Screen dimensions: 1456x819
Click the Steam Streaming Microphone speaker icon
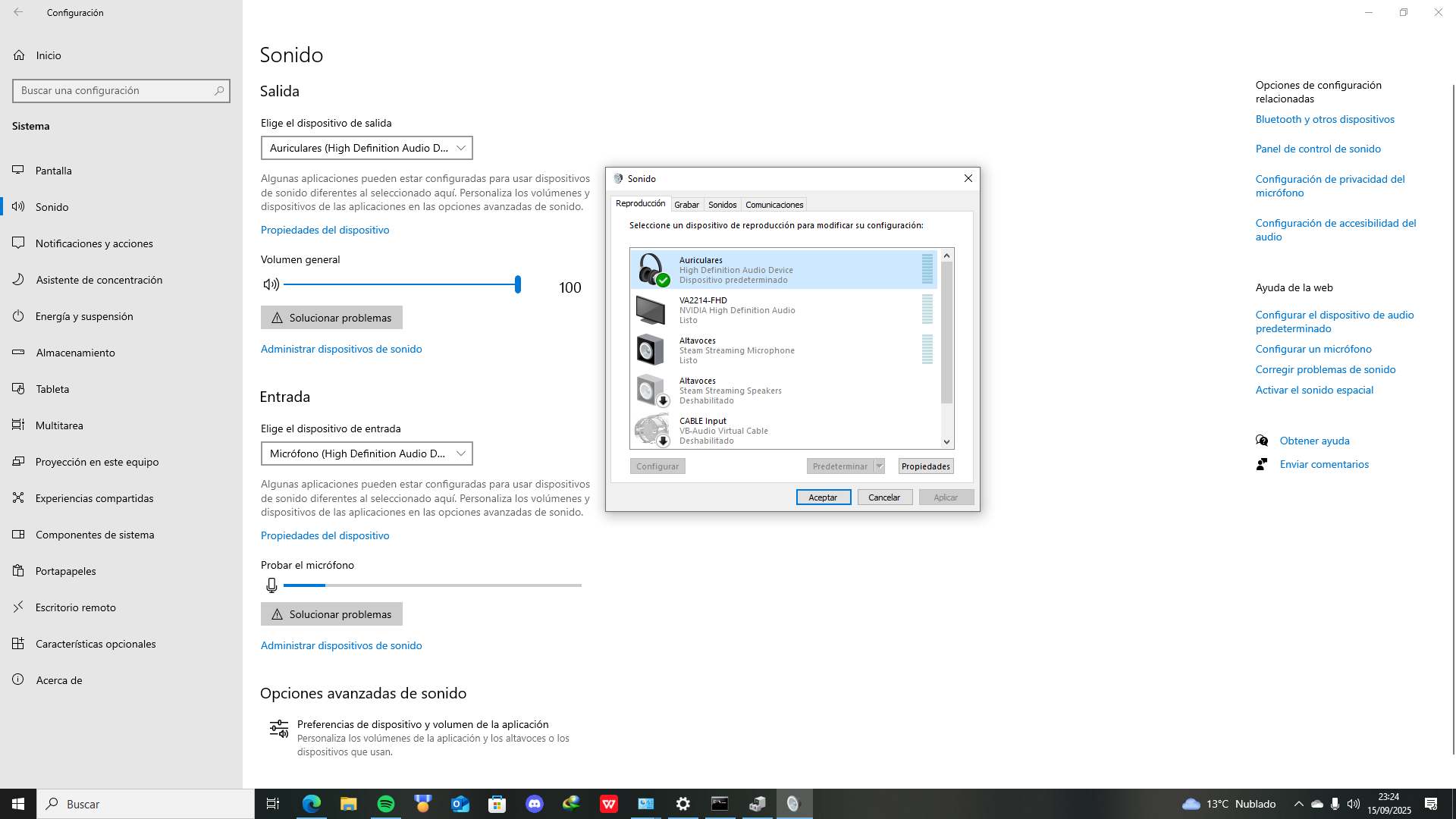point(651,350)
